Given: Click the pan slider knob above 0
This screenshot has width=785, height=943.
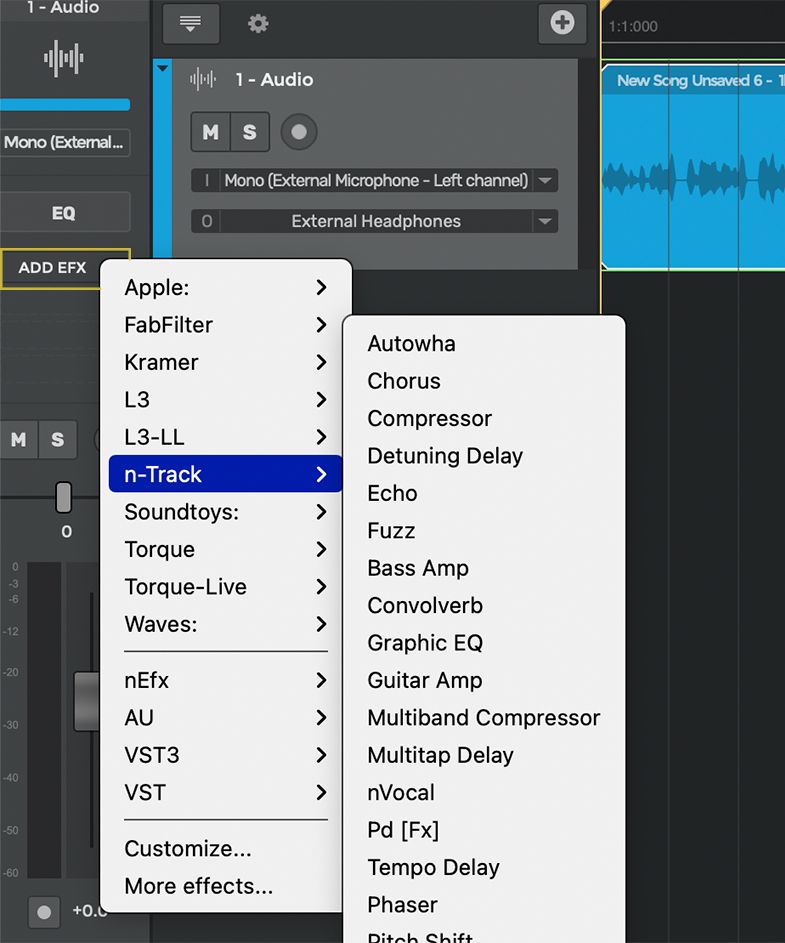Looking at the screenshot, I should click(64, 497).
